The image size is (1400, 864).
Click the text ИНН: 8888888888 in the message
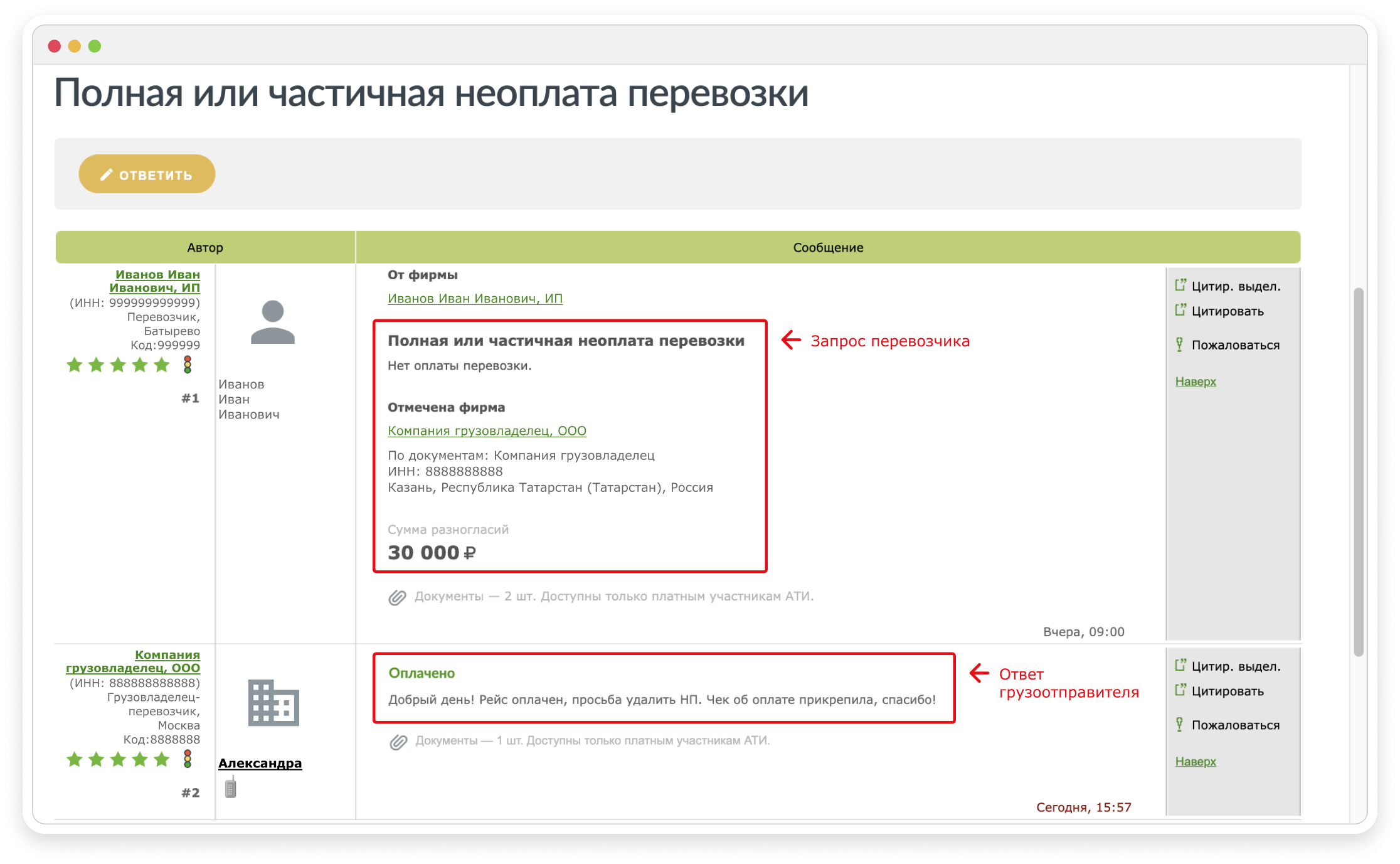[445, 472]
